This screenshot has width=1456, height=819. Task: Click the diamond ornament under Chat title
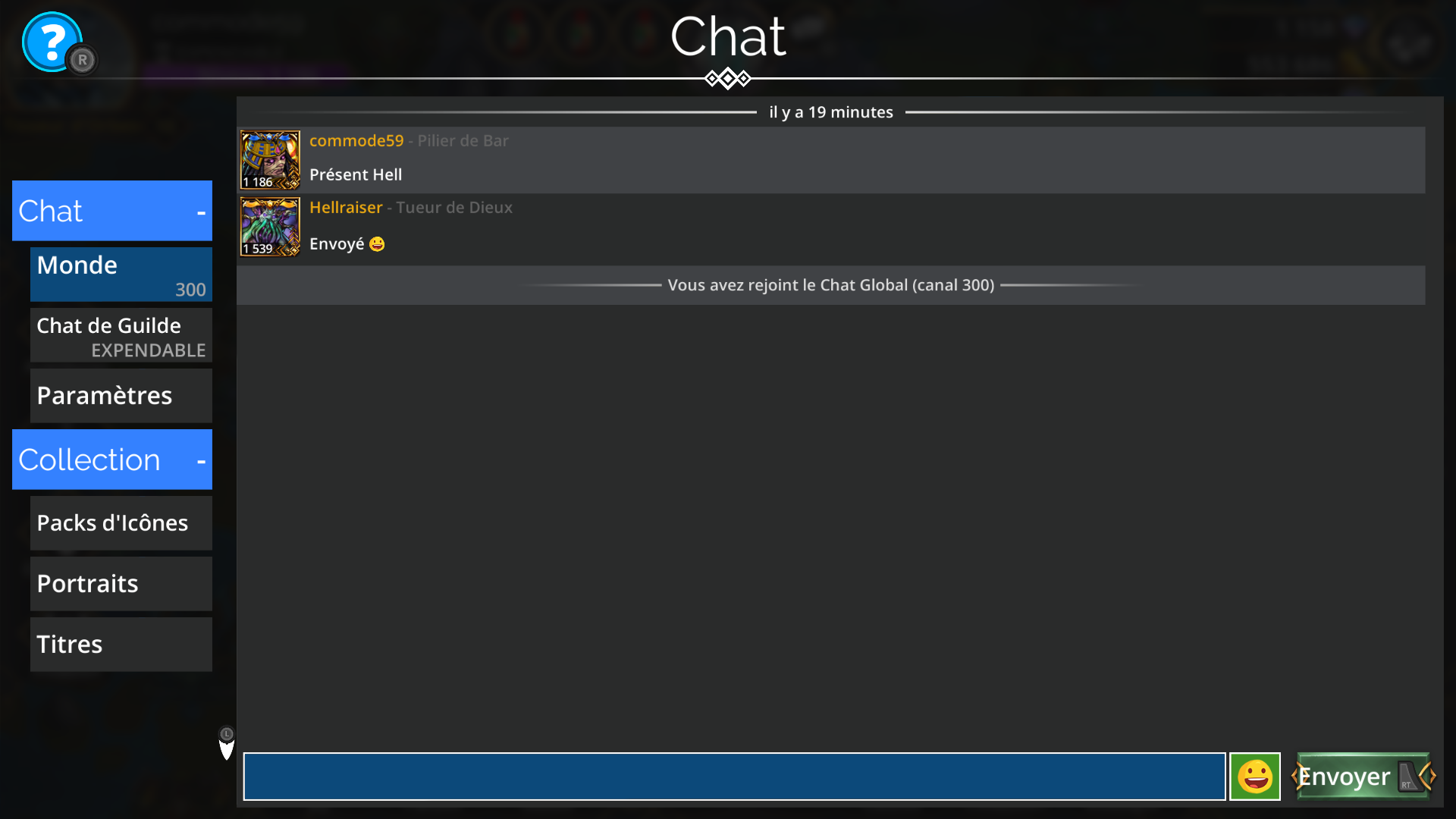click(728, 78)
